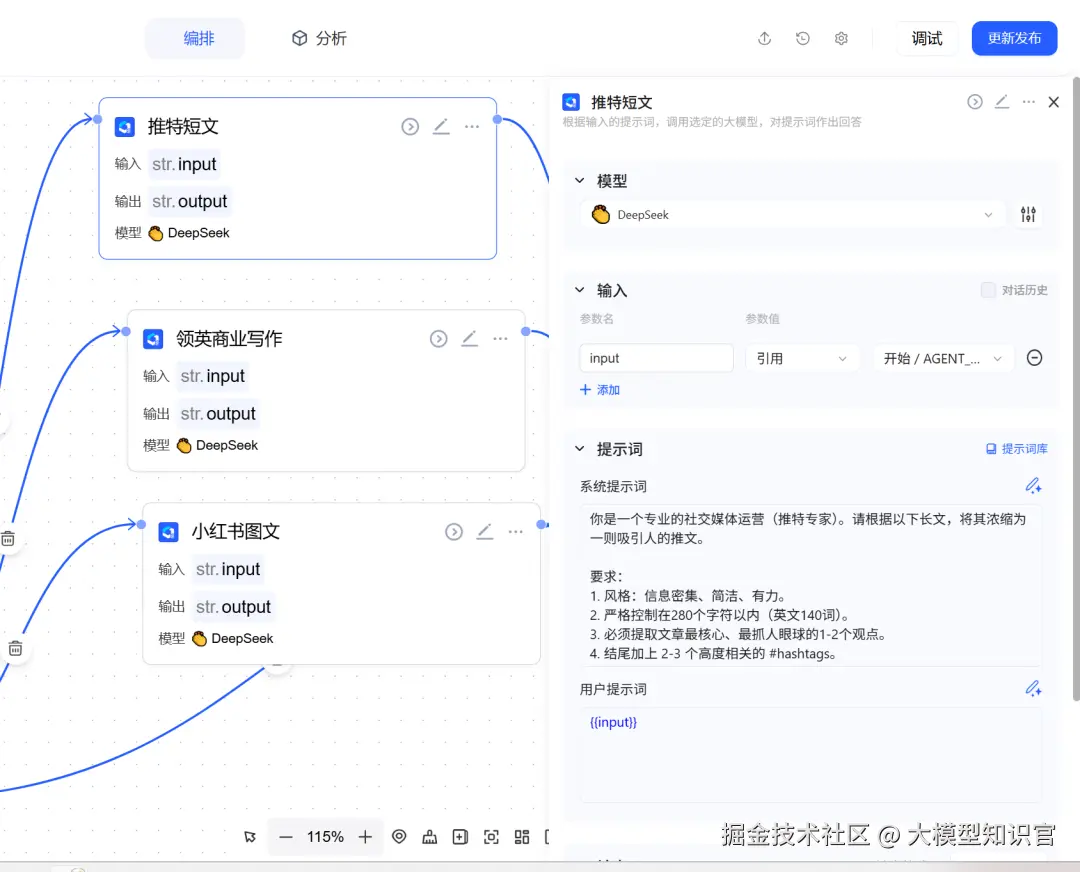Open version history in top bar

coord(803,39)
